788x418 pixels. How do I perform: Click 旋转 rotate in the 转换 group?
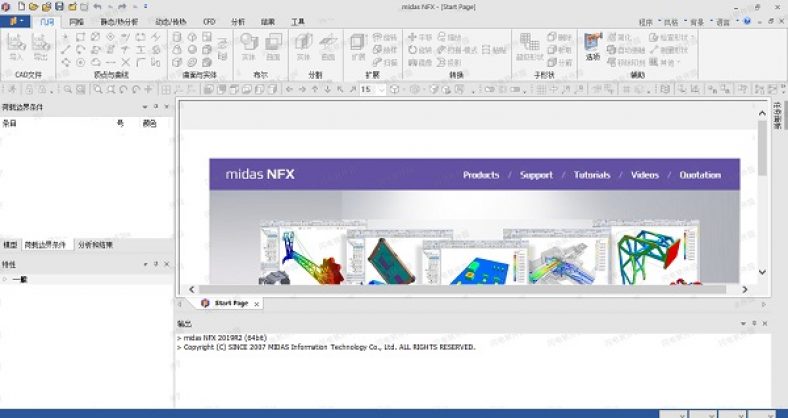[420, 50]
